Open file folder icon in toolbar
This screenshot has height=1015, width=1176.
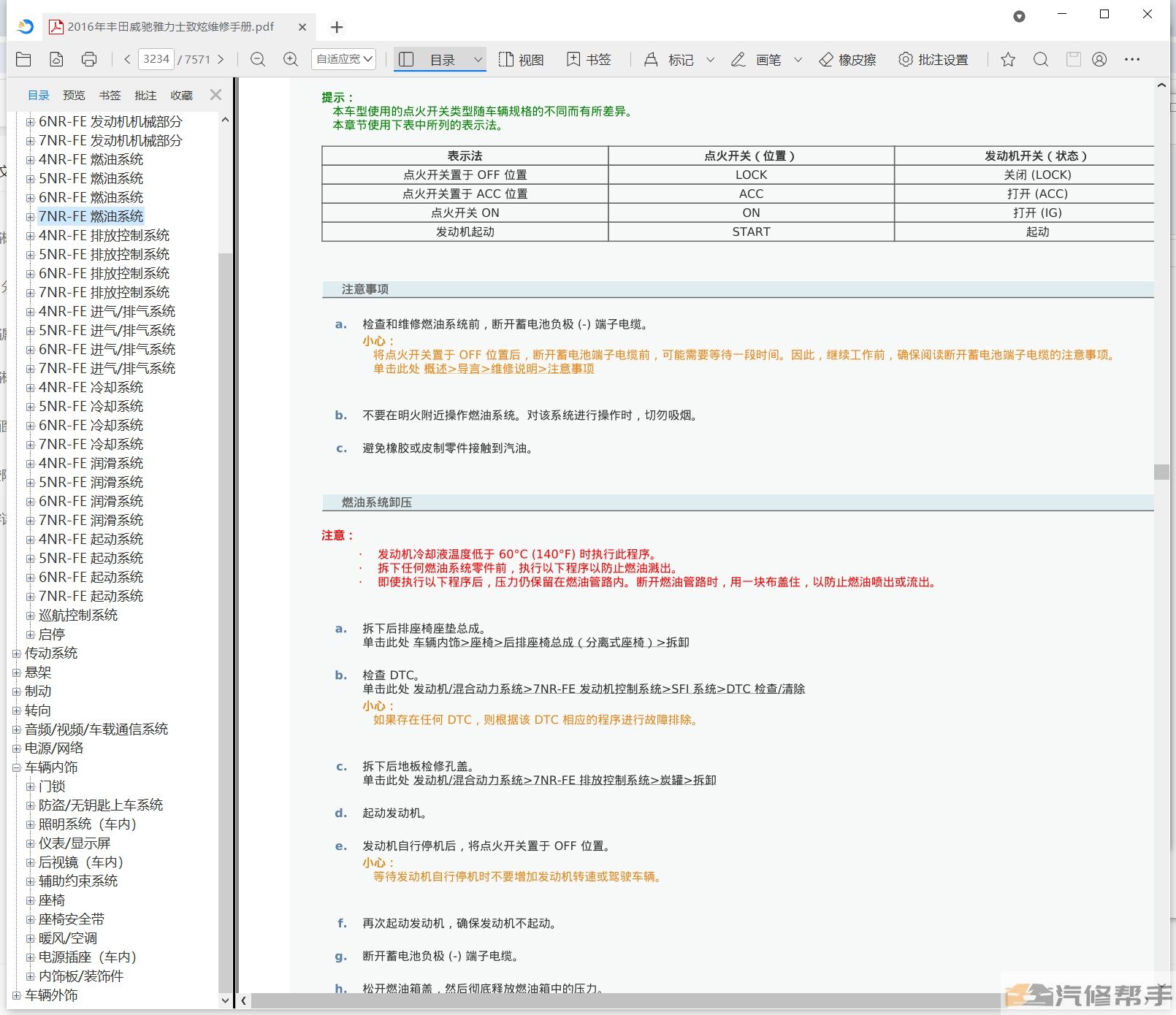click(23, 59)
